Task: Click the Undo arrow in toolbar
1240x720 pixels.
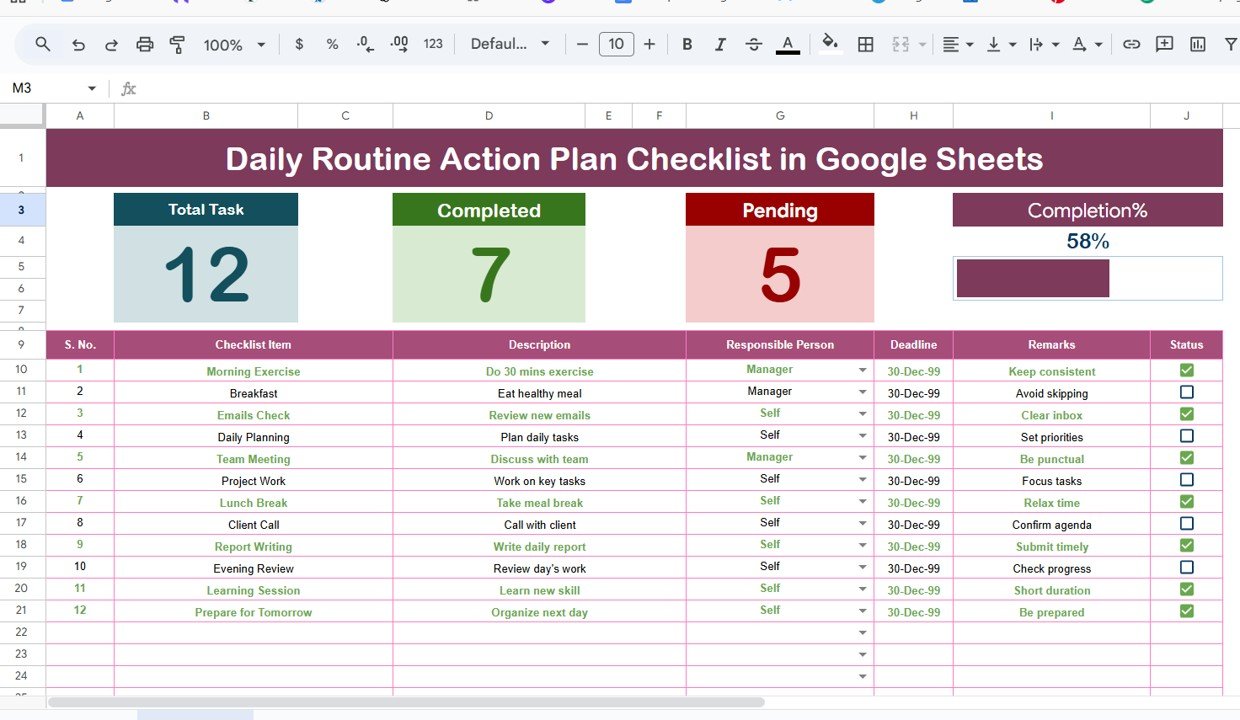Action: (x=78, y=44)
